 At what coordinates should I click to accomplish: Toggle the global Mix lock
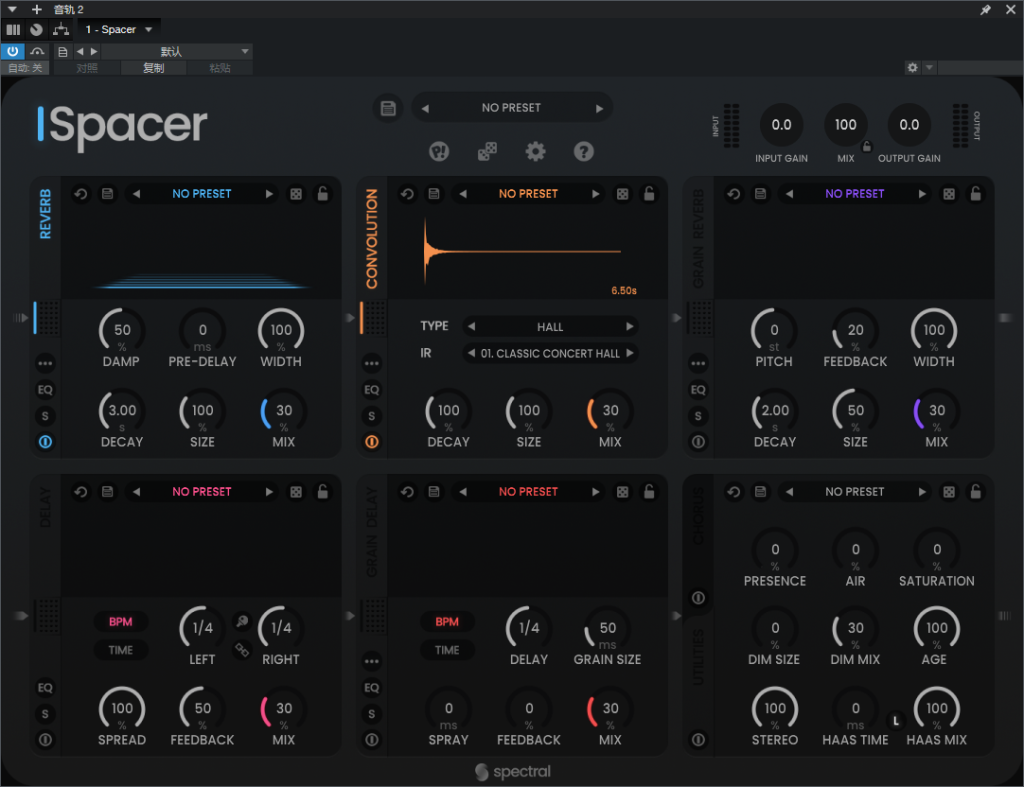tap(867, 146)
